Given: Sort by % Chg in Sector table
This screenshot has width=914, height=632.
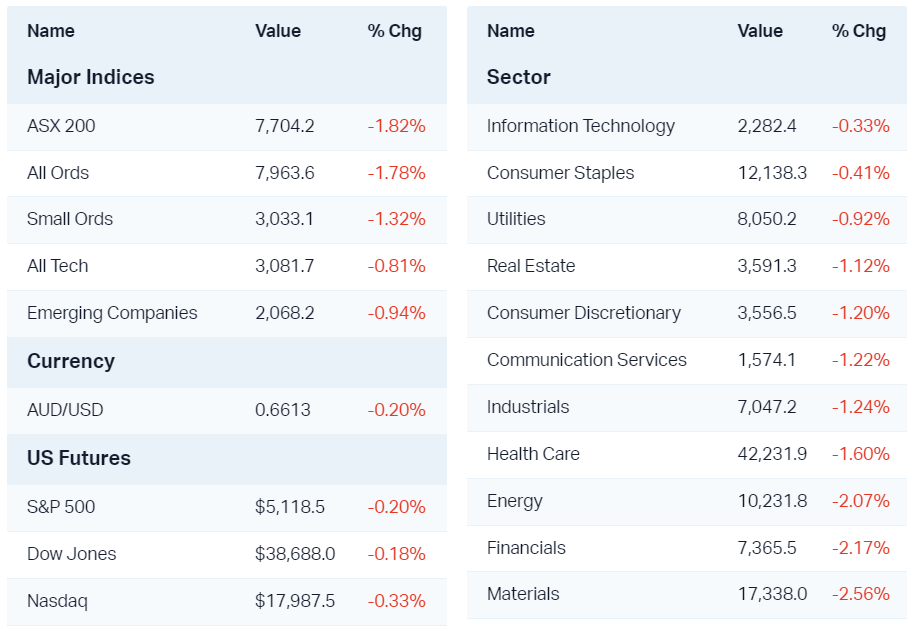Looking at the screenshot, I should (x=859, y=31).
